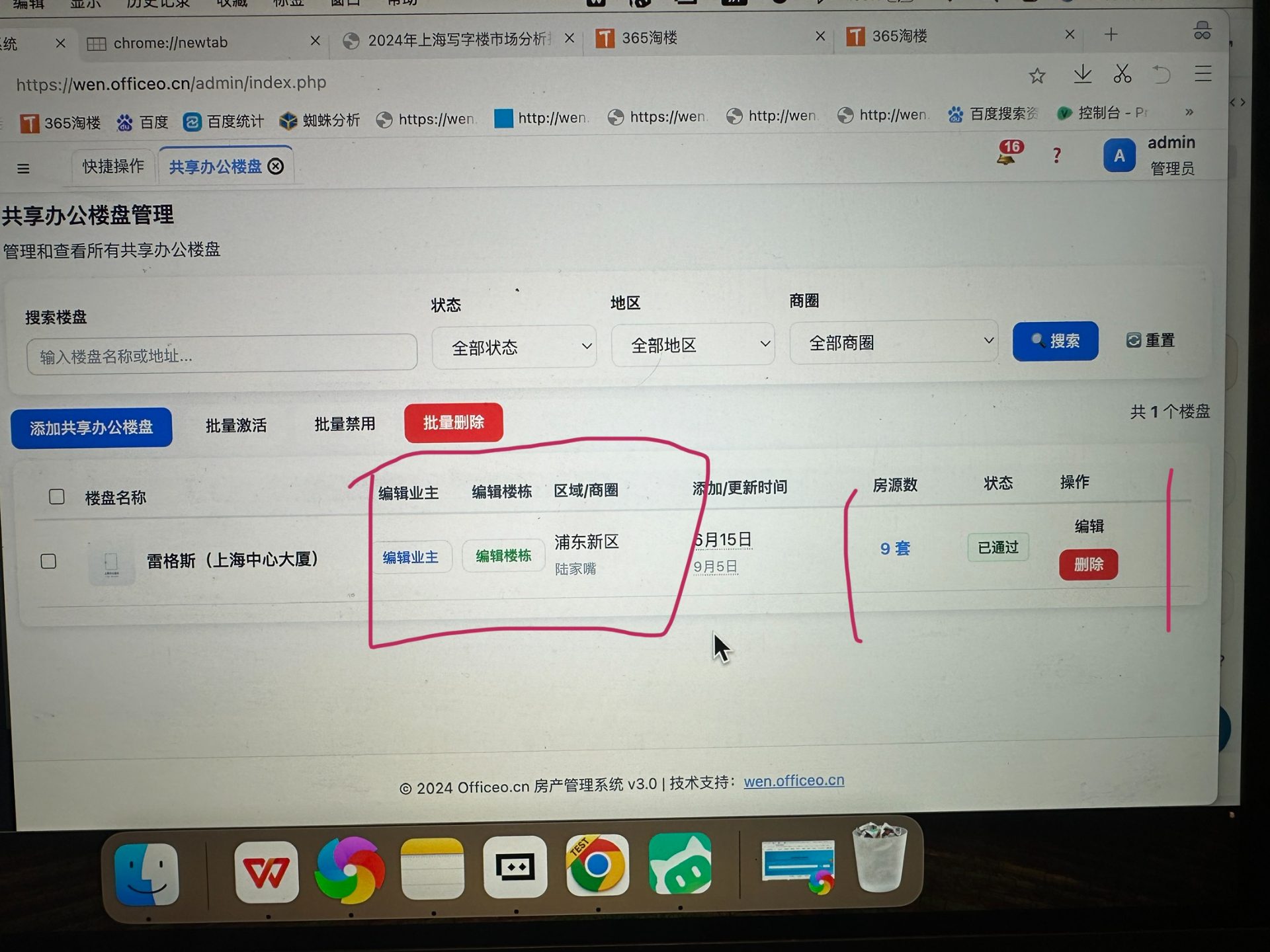
Task: Click 批量禁用 button
Action: [345, 424]
